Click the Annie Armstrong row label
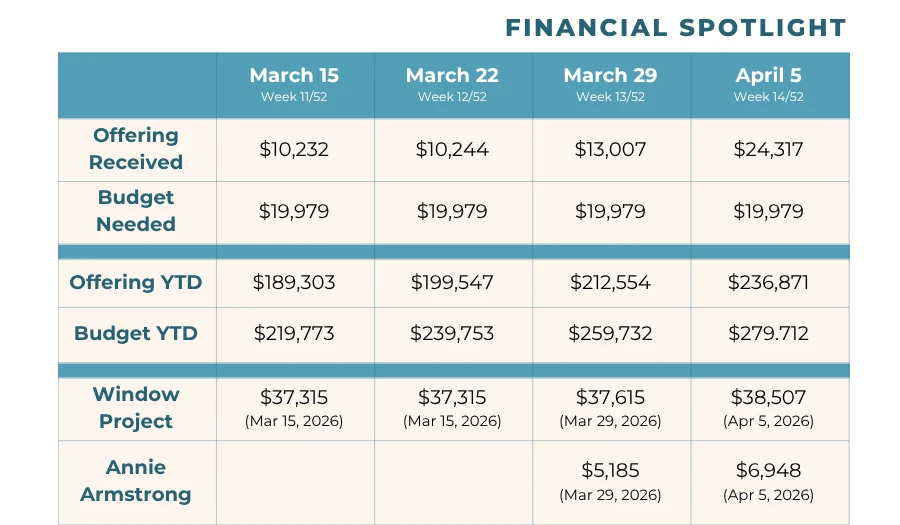Screen dimensions: 900x525 pos(136,480)
